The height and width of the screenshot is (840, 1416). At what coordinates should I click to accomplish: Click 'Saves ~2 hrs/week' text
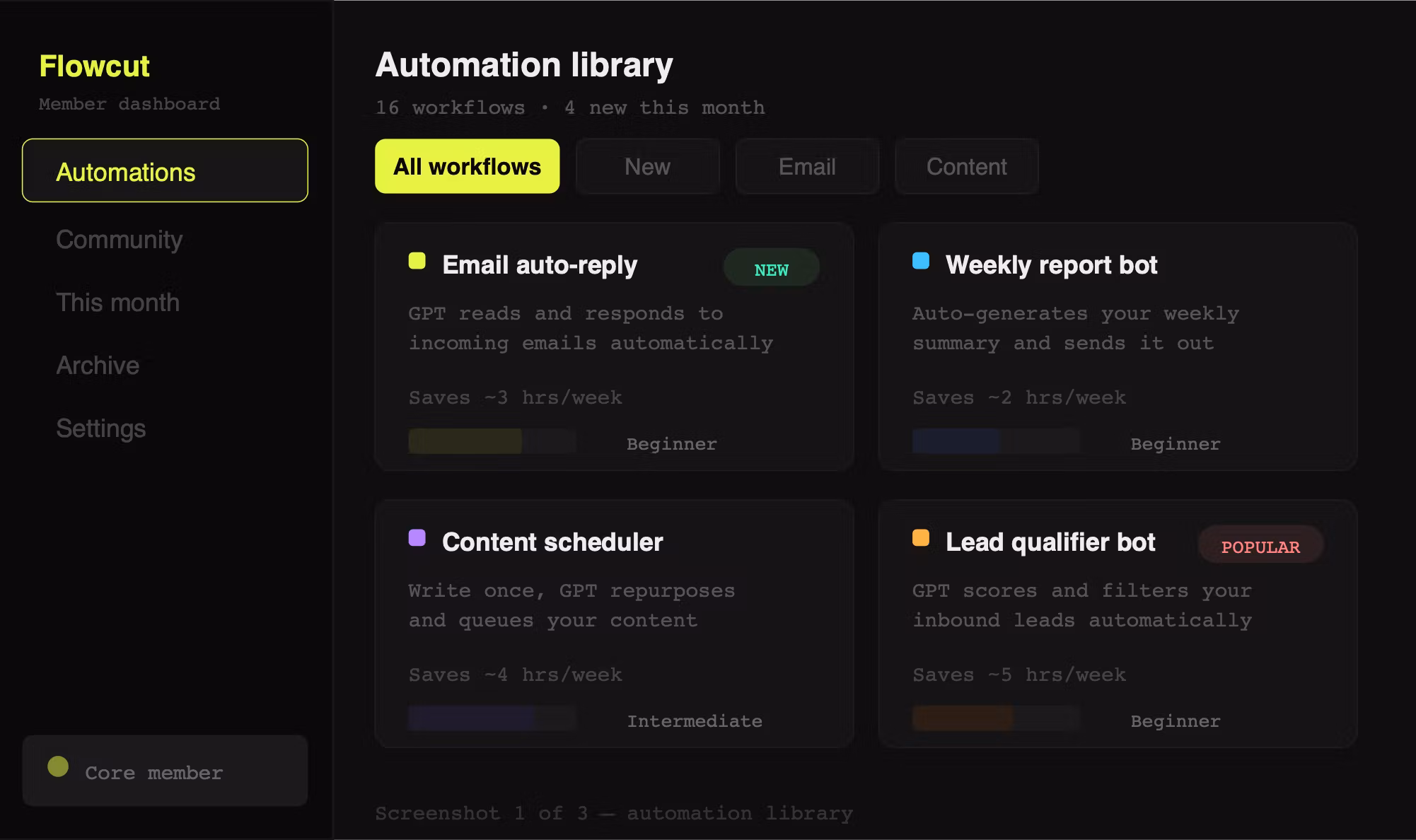pos(1019,397)
